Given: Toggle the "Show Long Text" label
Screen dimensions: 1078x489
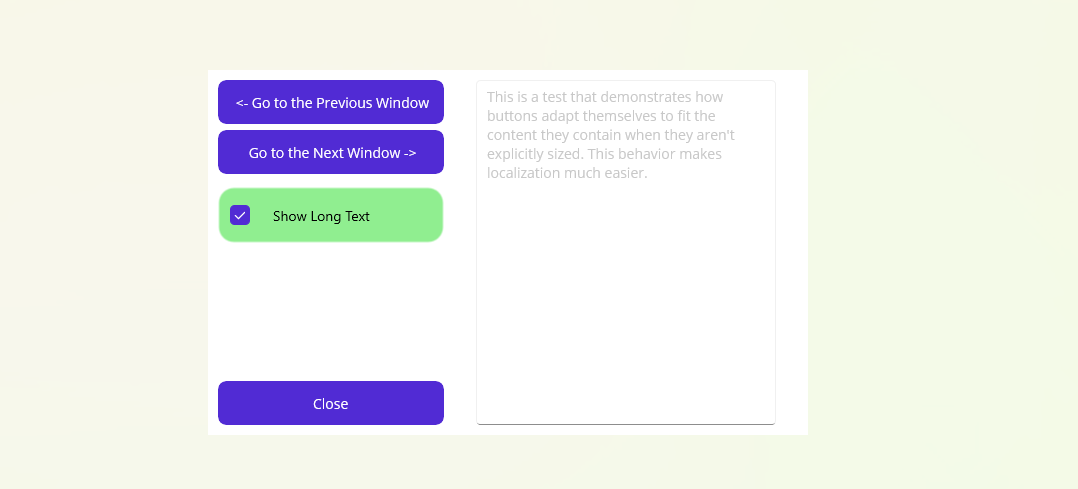Looking at the screenshot, I should click(321, 216).
